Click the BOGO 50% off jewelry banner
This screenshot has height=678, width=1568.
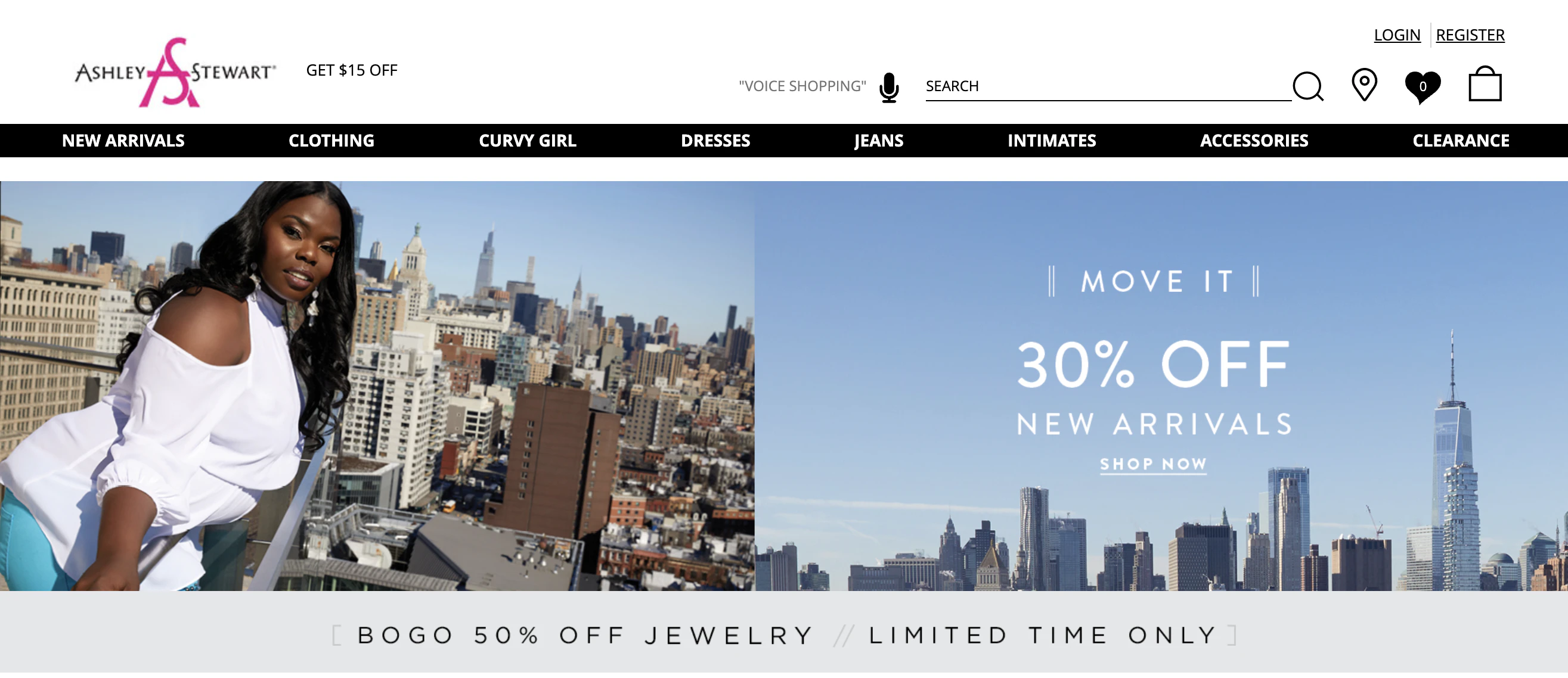784,636
